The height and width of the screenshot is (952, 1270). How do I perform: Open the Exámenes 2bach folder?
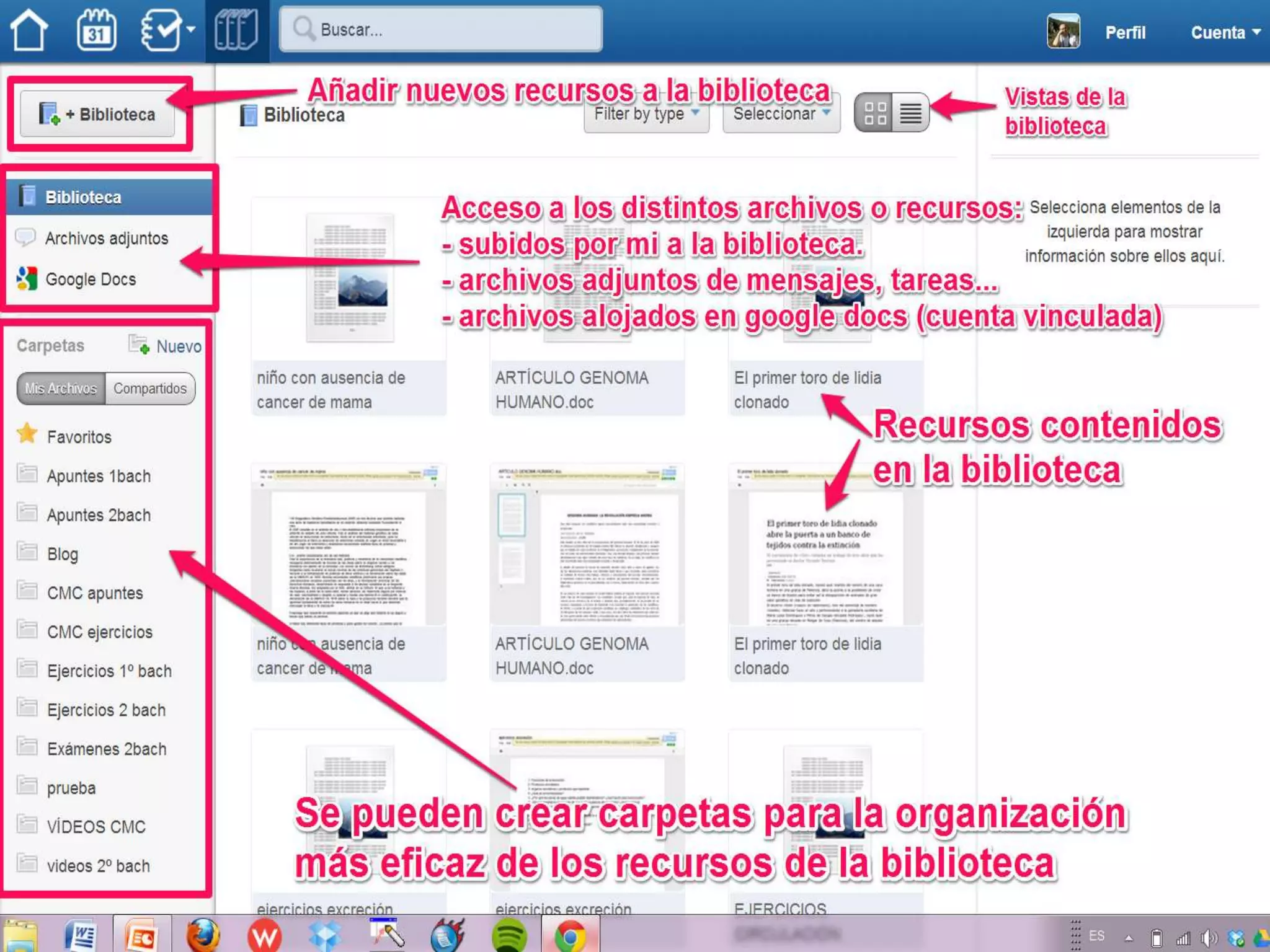[107, 749]
